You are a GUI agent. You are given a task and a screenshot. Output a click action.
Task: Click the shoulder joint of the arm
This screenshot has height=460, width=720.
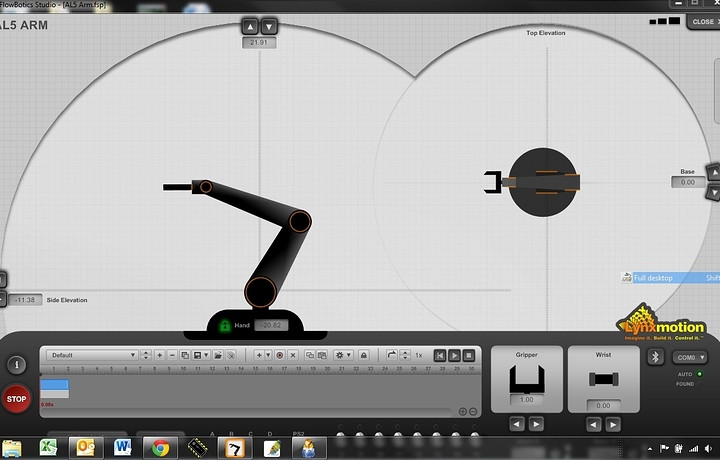coord(260,292)
